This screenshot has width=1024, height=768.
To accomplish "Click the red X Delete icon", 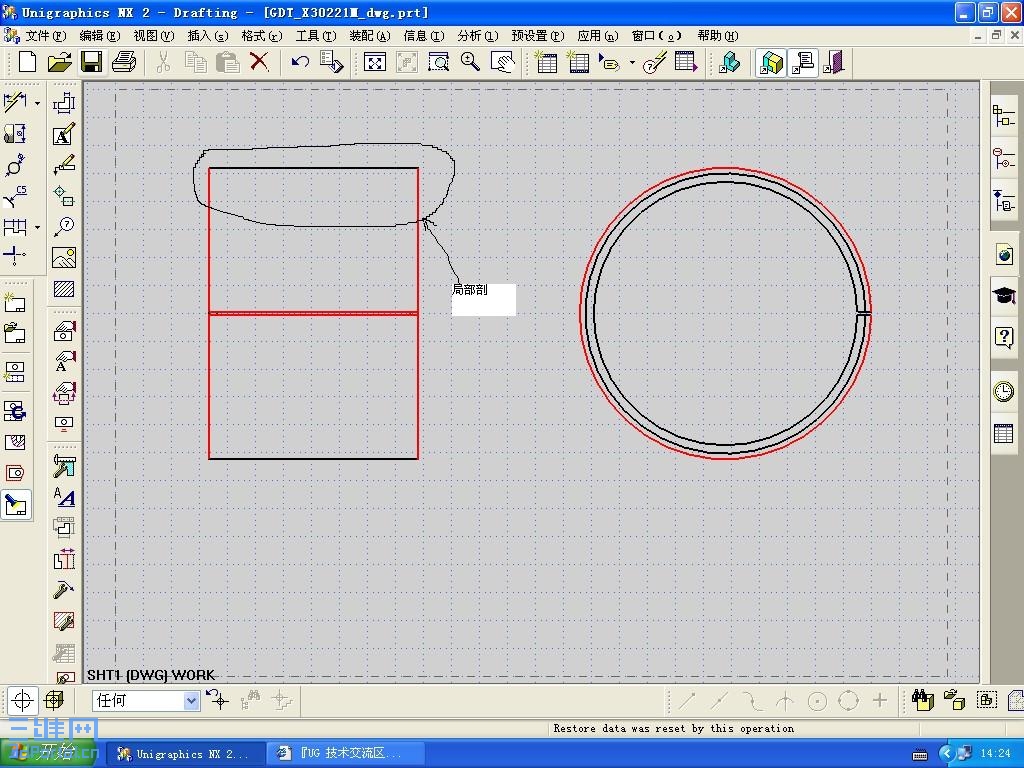I will (x=259, y=62).
